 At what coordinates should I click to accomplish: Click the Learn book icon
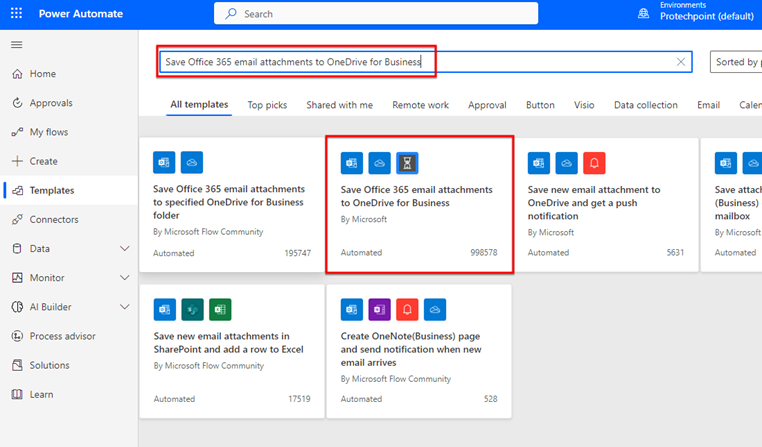(x=17, y=395)
